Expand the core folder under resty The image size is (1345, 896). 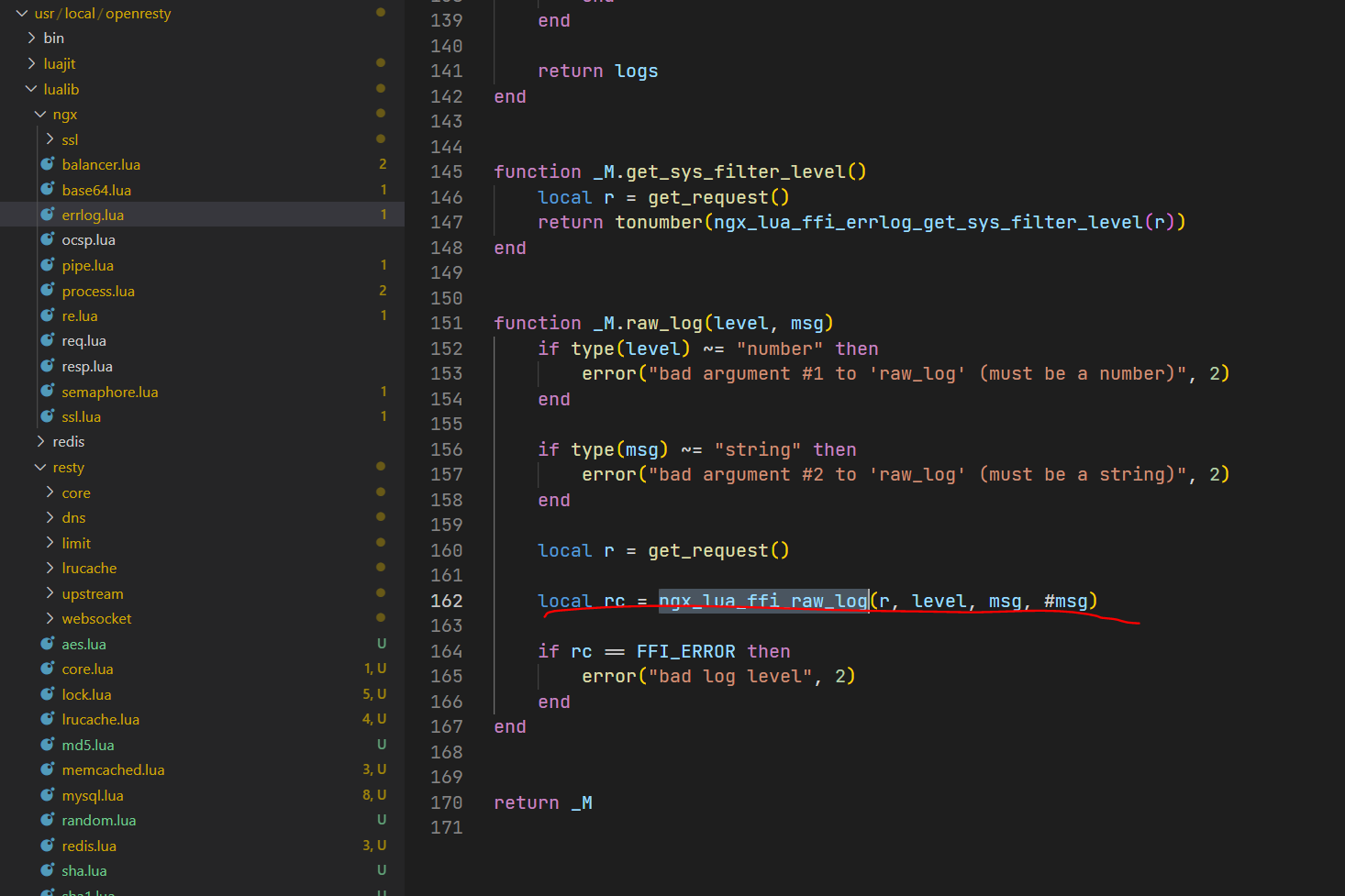click(50, 492)
